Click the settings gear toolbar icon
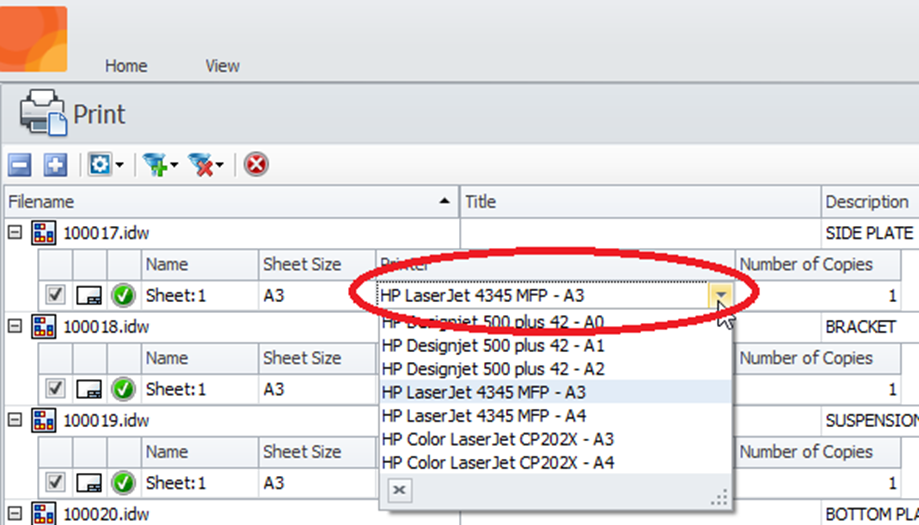 coord(99,165)
